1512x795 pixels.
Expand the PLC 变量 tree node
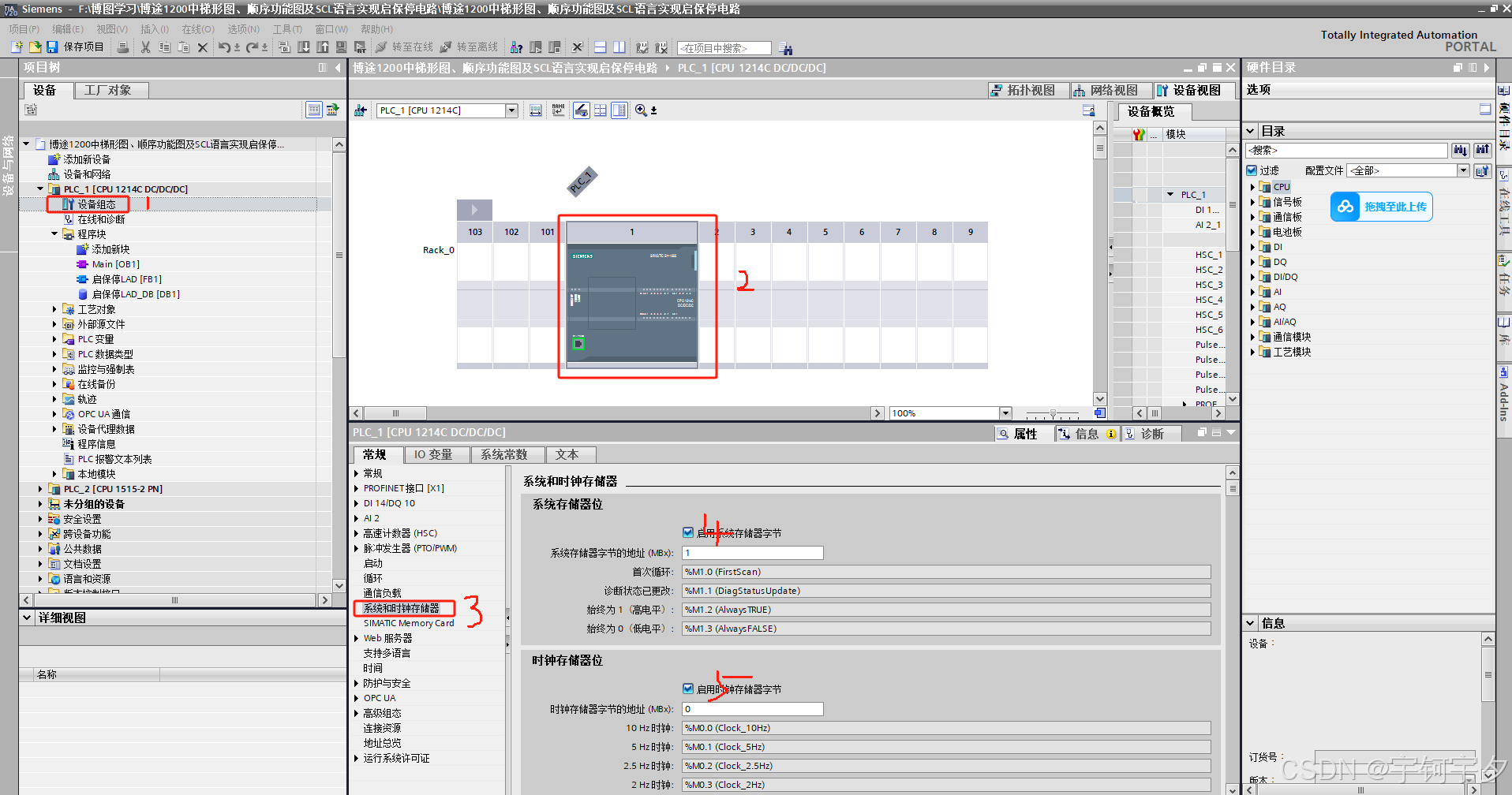tap(54, 339)
